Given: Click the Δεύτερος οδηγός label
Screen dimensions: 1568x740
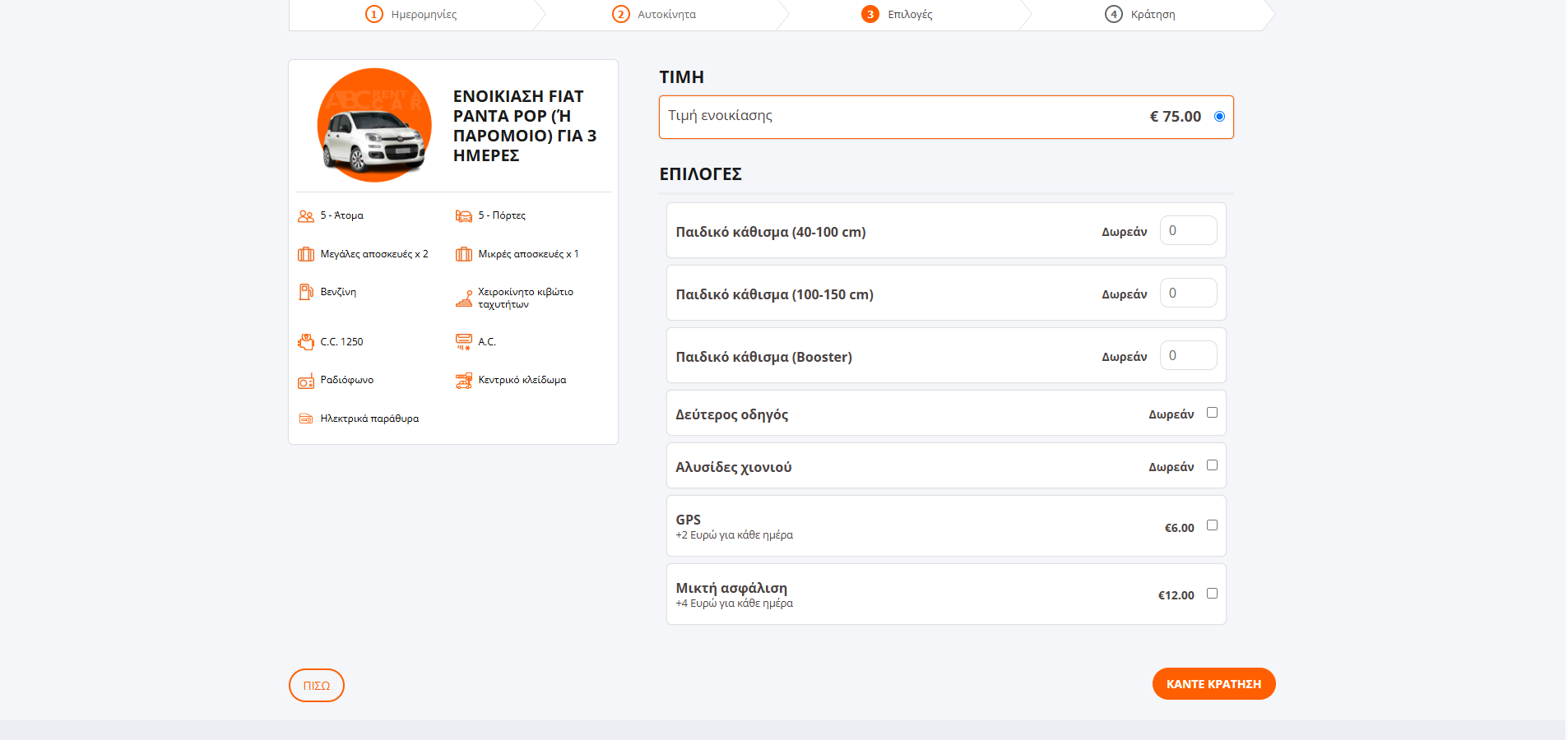Looking at the screenshot, I should tap(731, 414).
